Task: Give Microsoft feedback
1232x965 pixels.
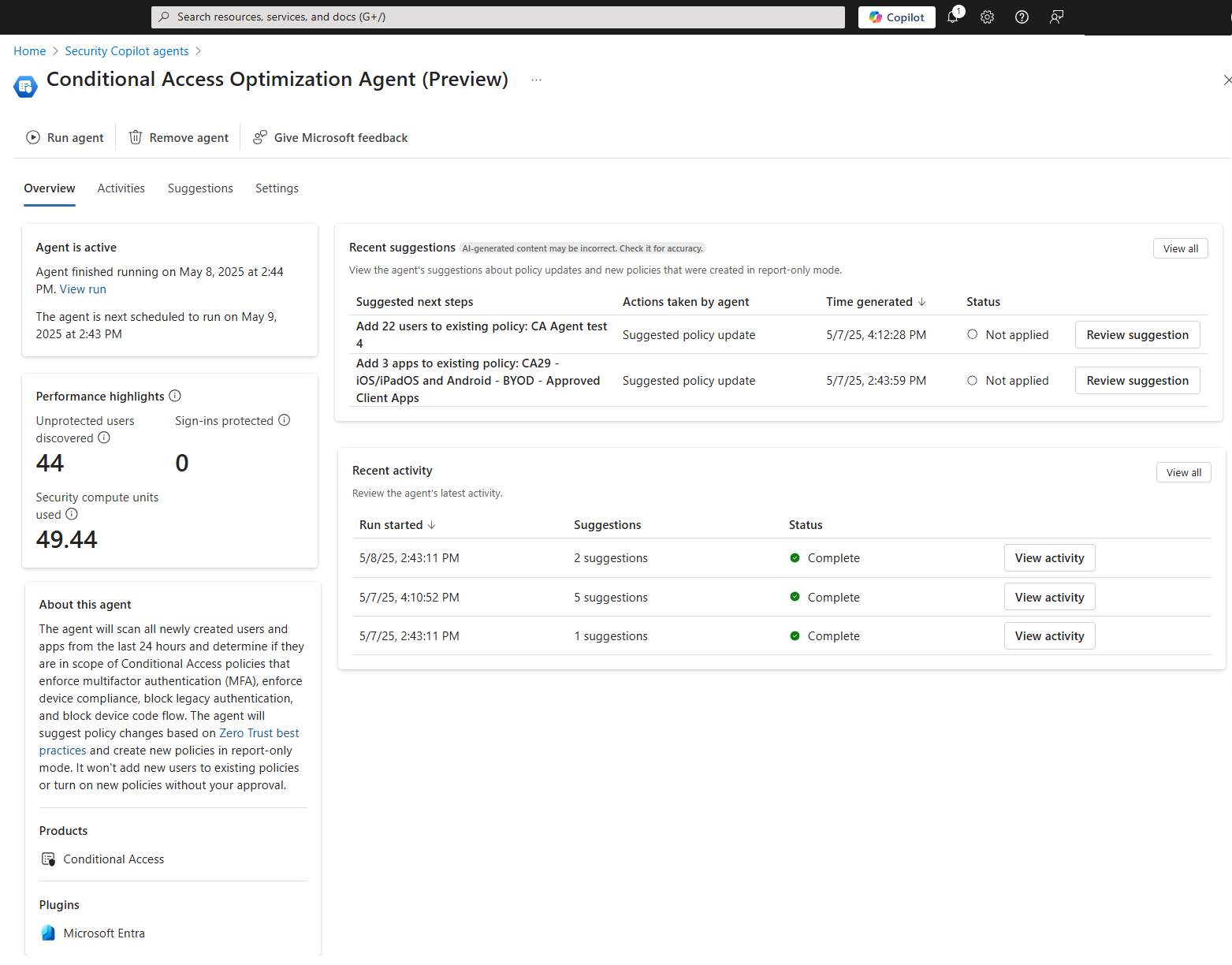Action: pyautogui.click(x=330, y=137)
